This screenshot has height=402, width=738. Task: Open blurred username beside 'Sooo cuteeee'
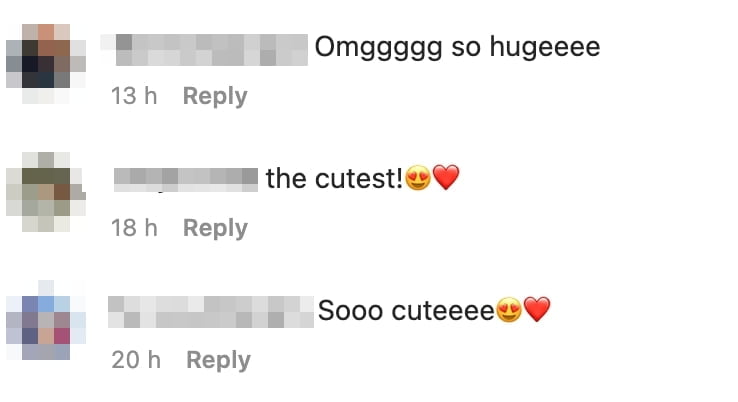pyautogui.click(x=211, y=312)
